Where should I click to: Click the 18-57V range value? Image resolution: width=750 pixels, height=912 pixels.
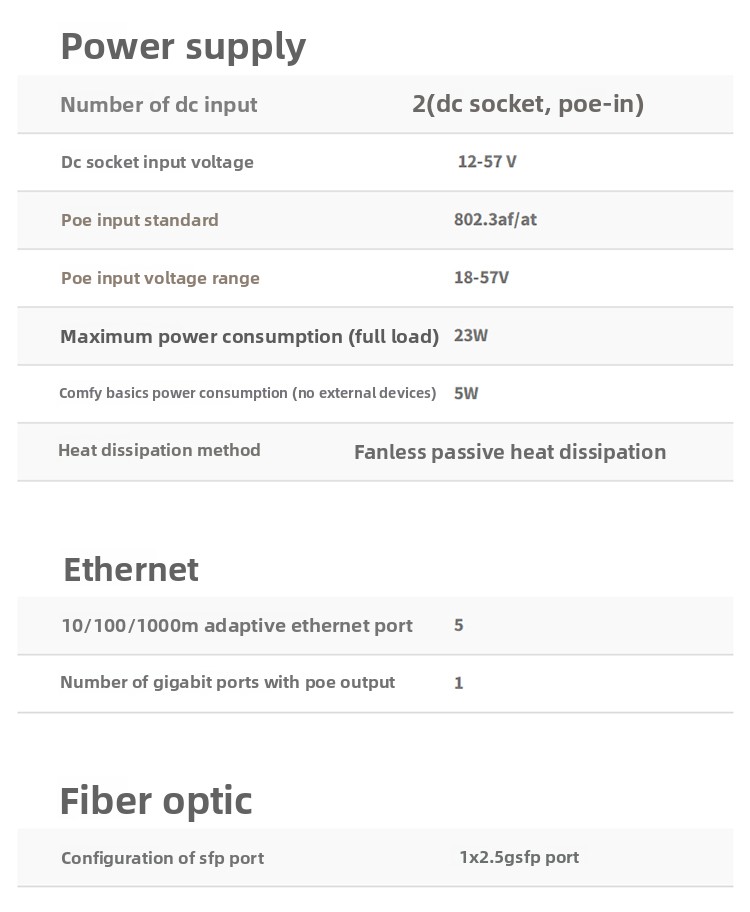click(x=481, y=277)
